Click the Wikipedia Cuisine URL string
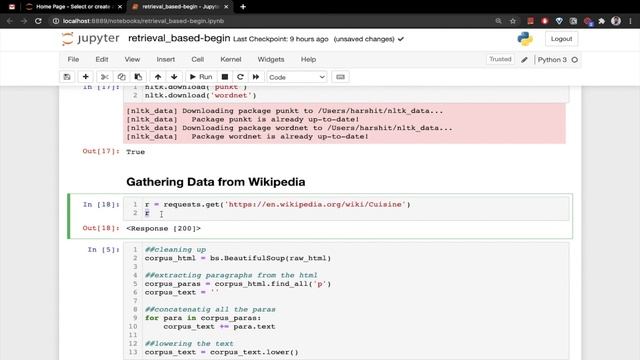 coord(316,204)
